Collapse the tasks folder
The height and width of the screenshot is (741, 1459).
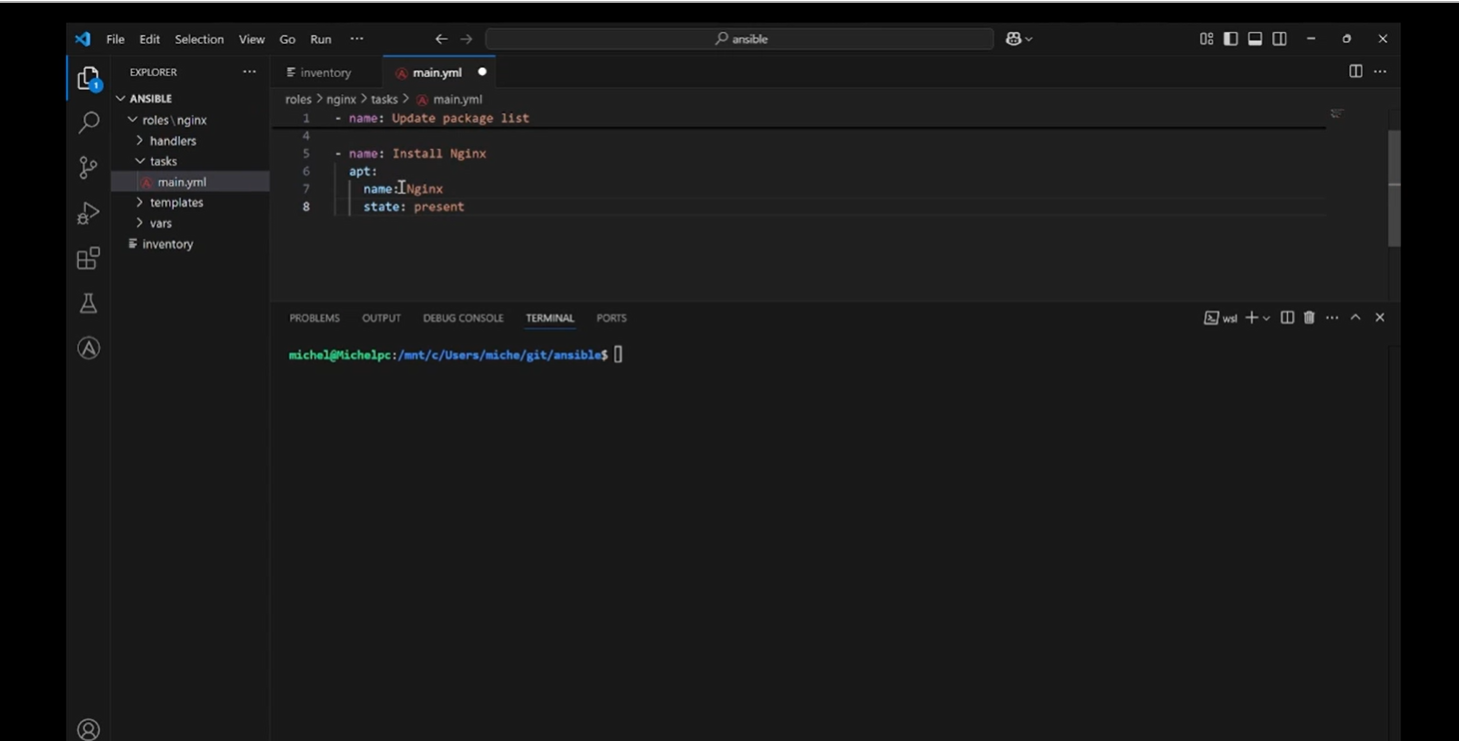tap(163, 161)
